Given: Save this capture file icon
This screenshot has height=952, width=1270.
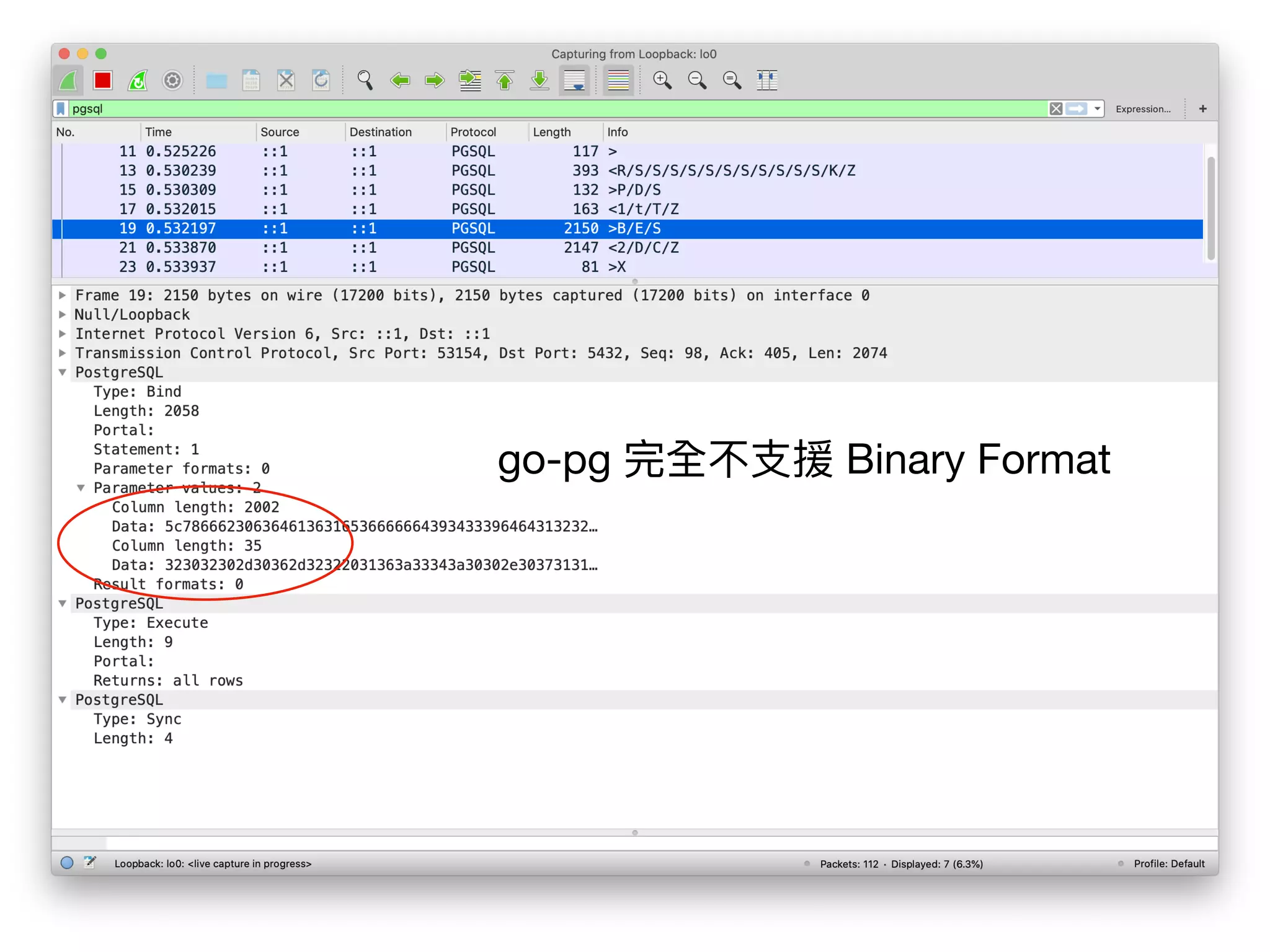Looking at the screenshot, I should pos(251,81).
